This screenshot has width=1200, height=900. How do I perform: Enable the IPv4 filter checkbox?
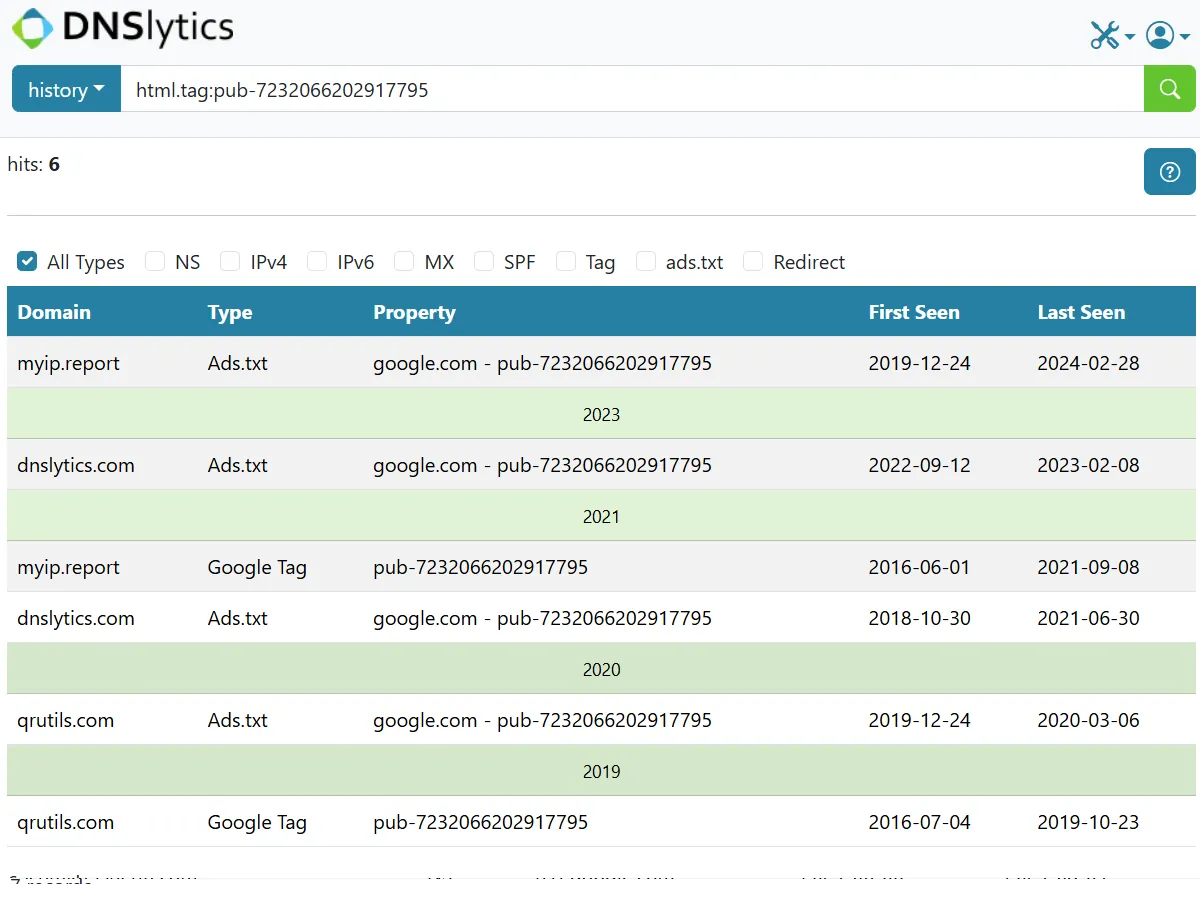(x=230, y=262)
